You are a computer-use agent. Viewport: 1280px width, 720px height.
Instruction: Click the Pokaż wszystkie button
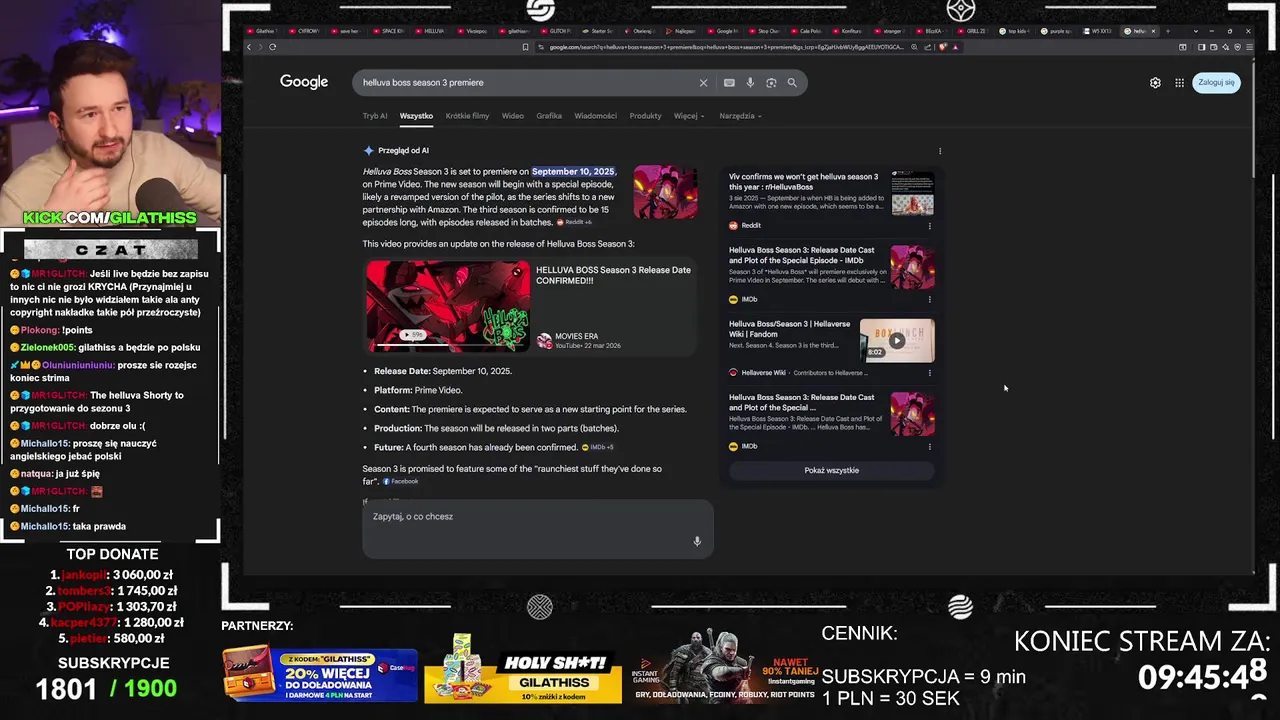pyautogui.click(x=832, y=470)
